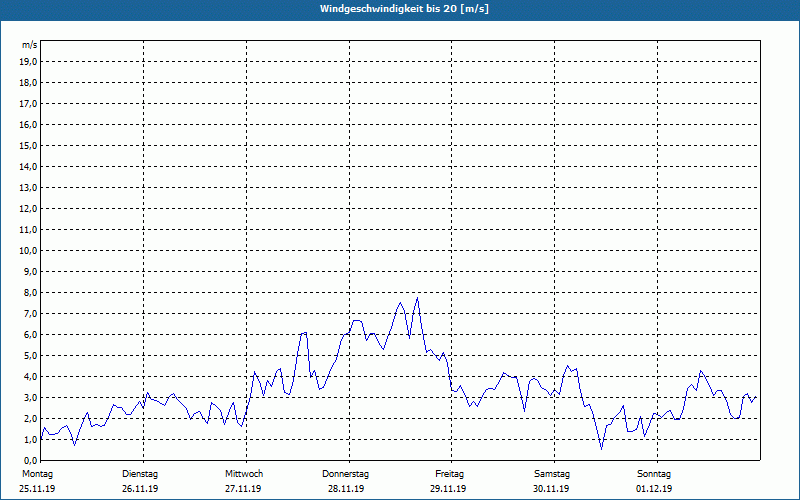Image resolution: width=800 pixels, height=500 pixels.
Task: Select the 'Dienstag' day label
Action: [140, 474]
